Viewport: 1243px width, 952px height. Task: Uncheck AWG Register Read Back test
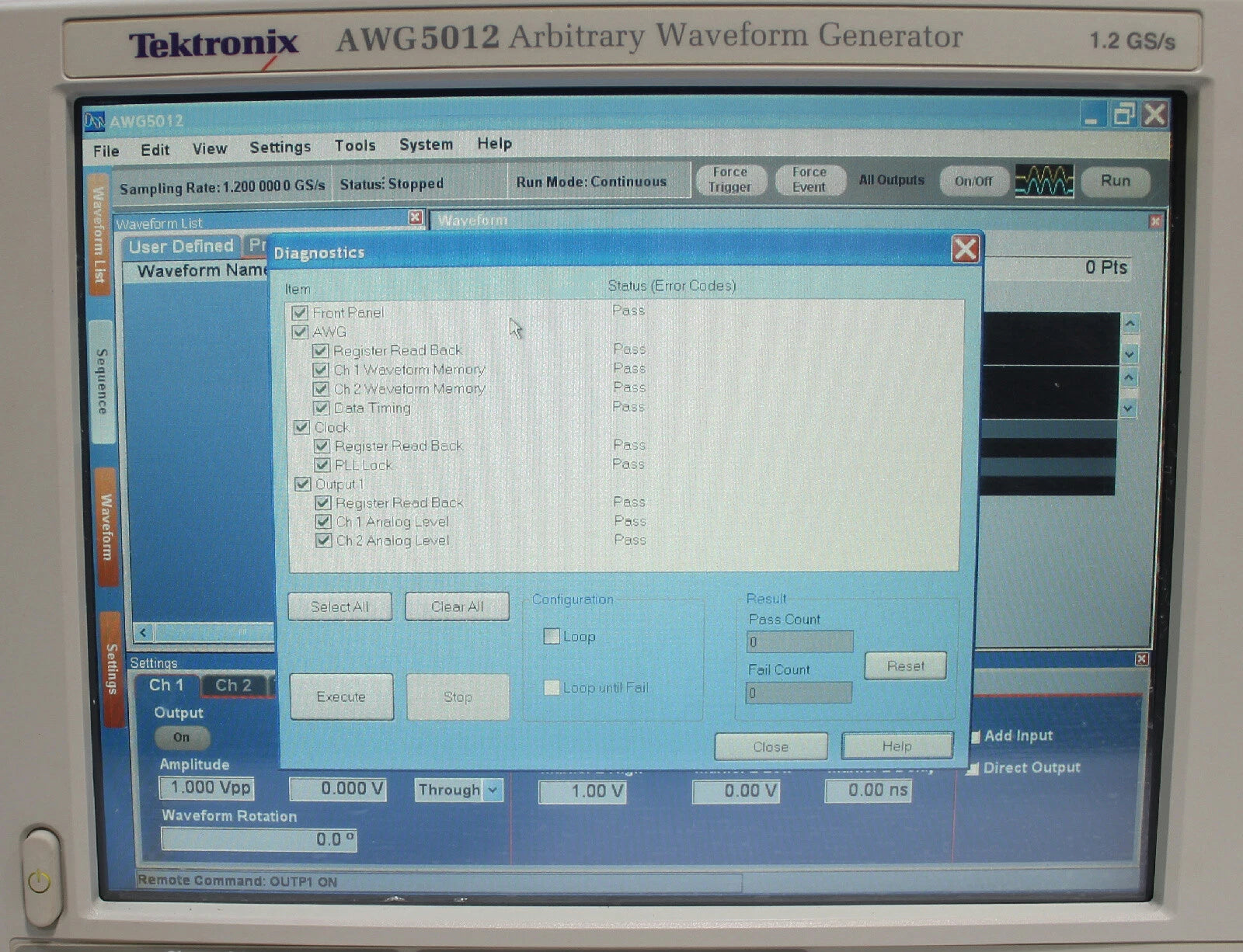pyautogui.click(x=320, y=351)
